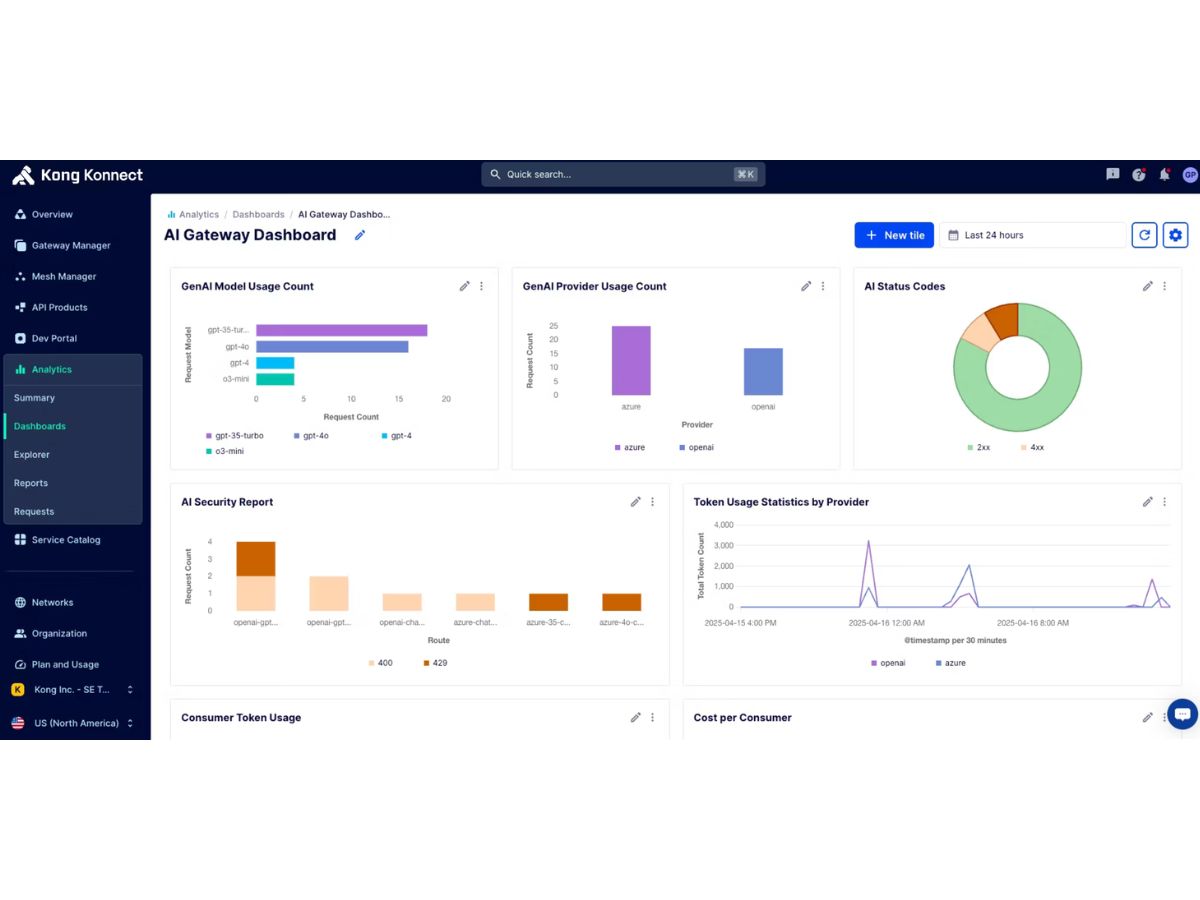The height and width of the screenshot is (900, 1200).
Task: Refresh the dashboard data
Action: (1144, 235)
